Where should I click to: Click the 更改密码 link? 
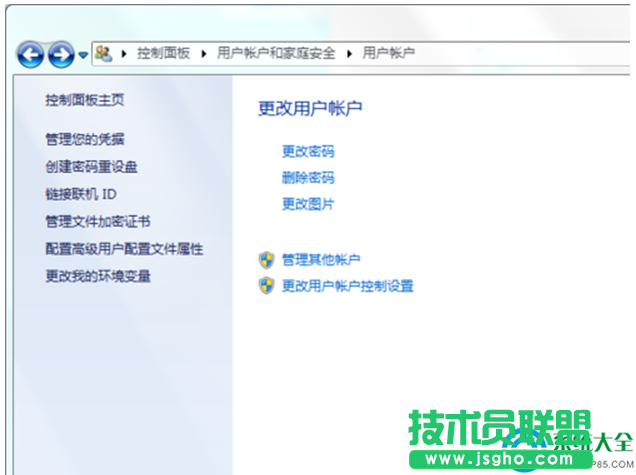tap(308, 152)
